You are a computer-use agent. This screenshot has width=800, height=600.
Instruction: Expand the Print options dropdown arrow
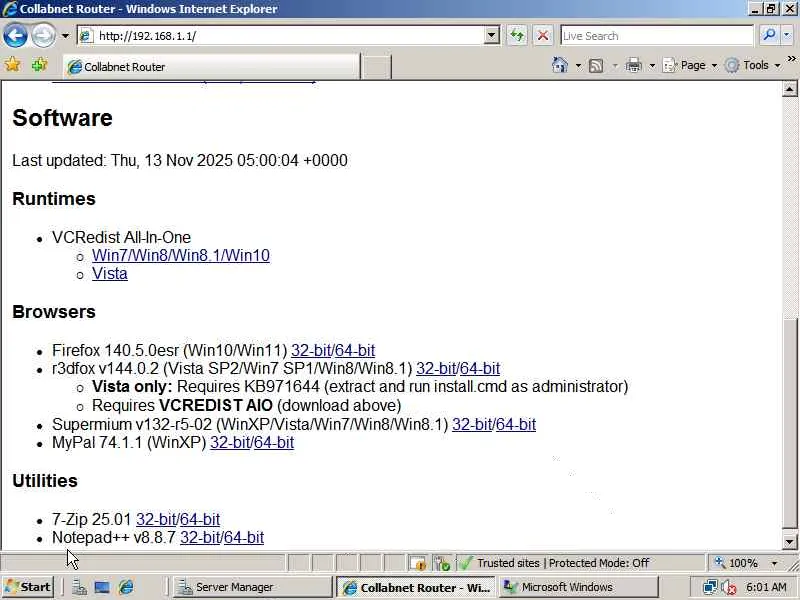tap(652, 65)
